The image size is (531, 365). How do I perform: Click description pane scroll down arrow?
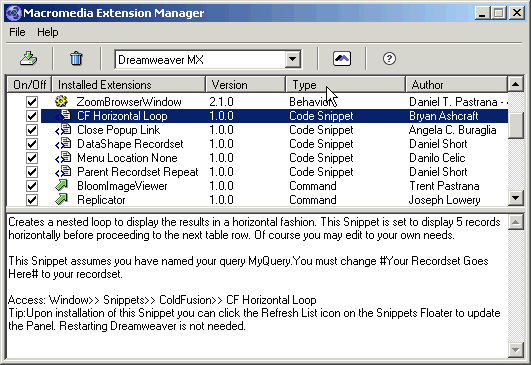pyautogui.click(x=516, y=350)
